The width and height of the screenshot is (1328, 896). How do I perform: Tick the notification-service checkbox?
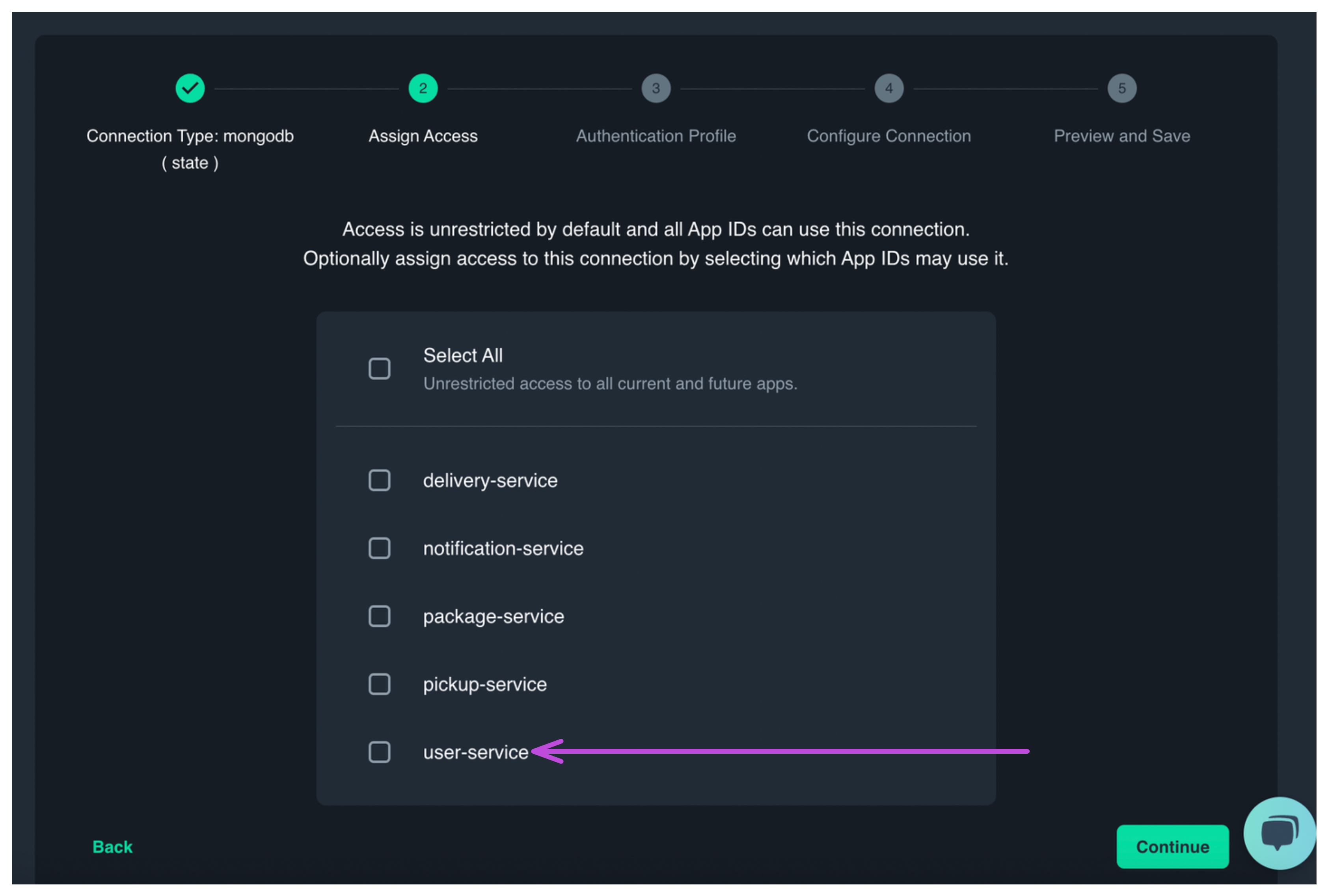tap(380, 548)
